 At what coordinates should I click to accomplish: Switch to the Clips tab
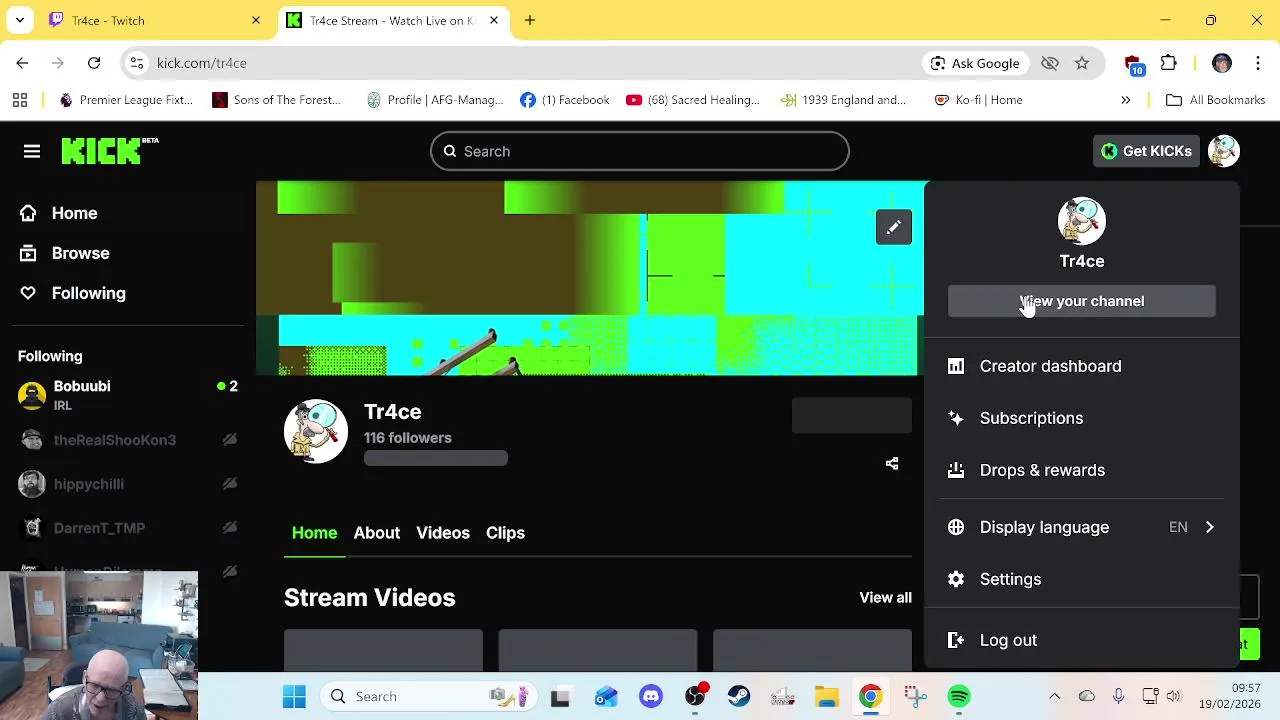(505, 533)
